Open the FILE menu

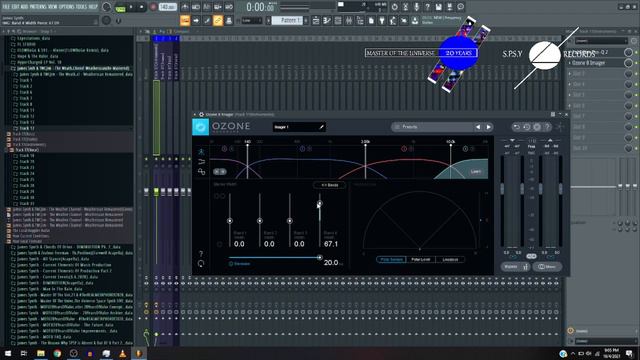point(6,7)
